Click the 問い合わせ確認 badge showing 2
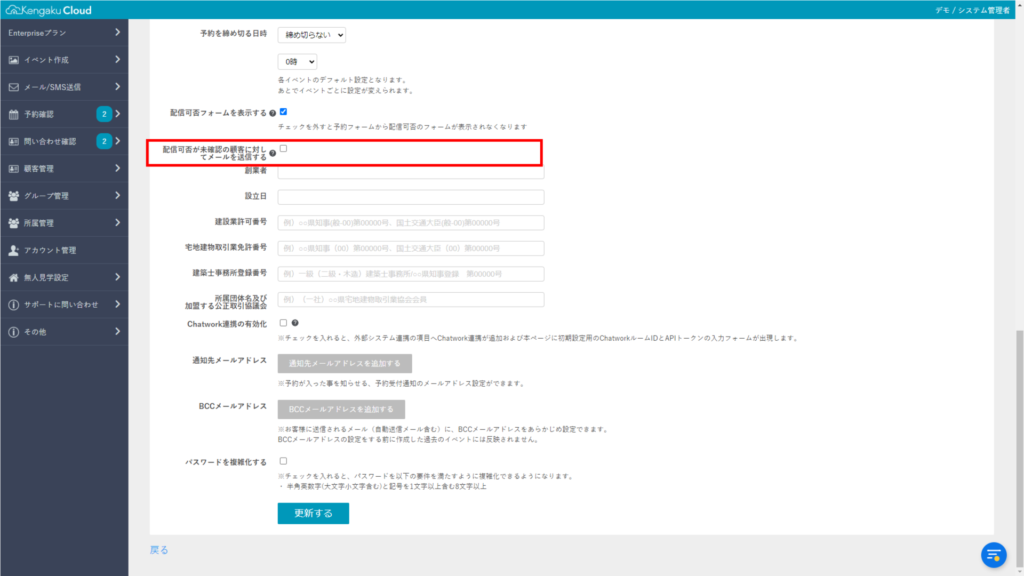1024x576 pixels. pos(104,141)
